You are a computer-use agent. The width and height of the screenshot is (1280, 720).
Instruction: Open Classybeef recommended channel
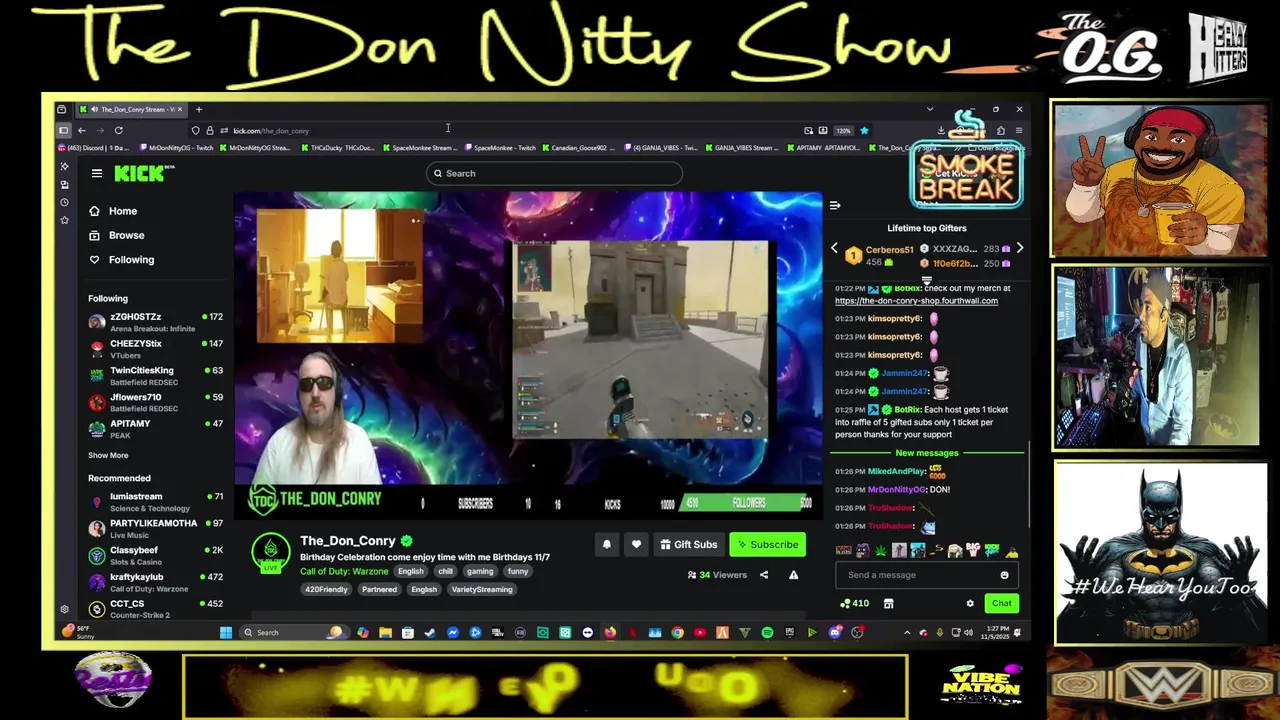tap(155, 556)
